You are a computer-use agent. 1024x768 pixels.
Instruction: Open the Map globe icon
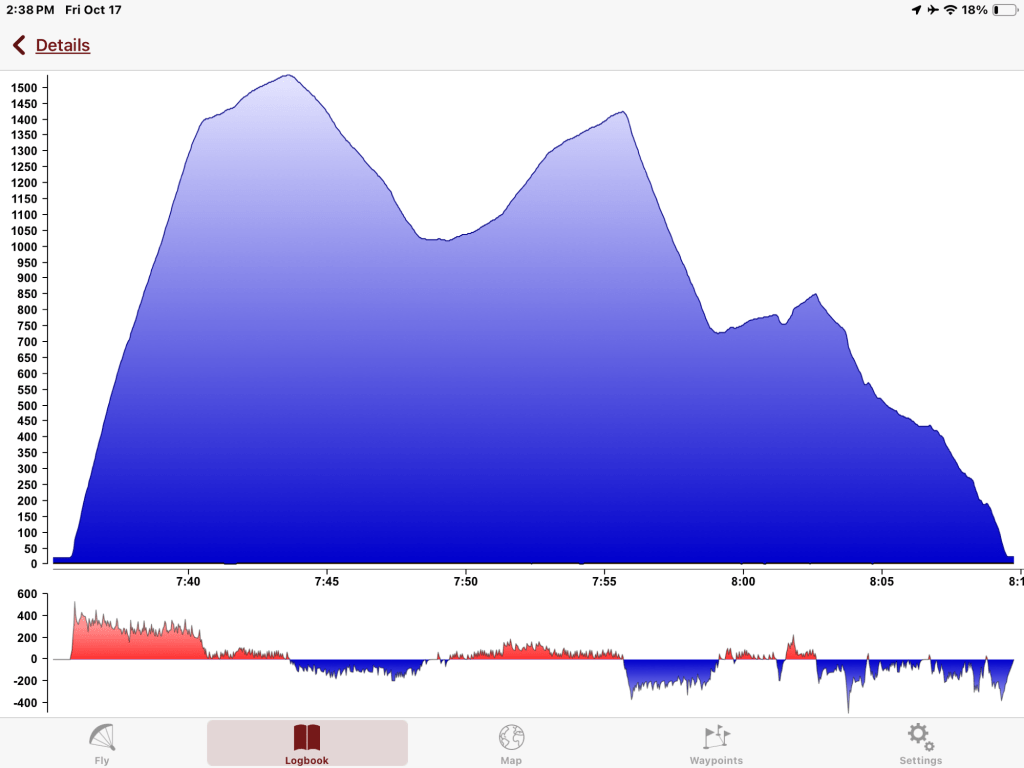coord(511,738)
